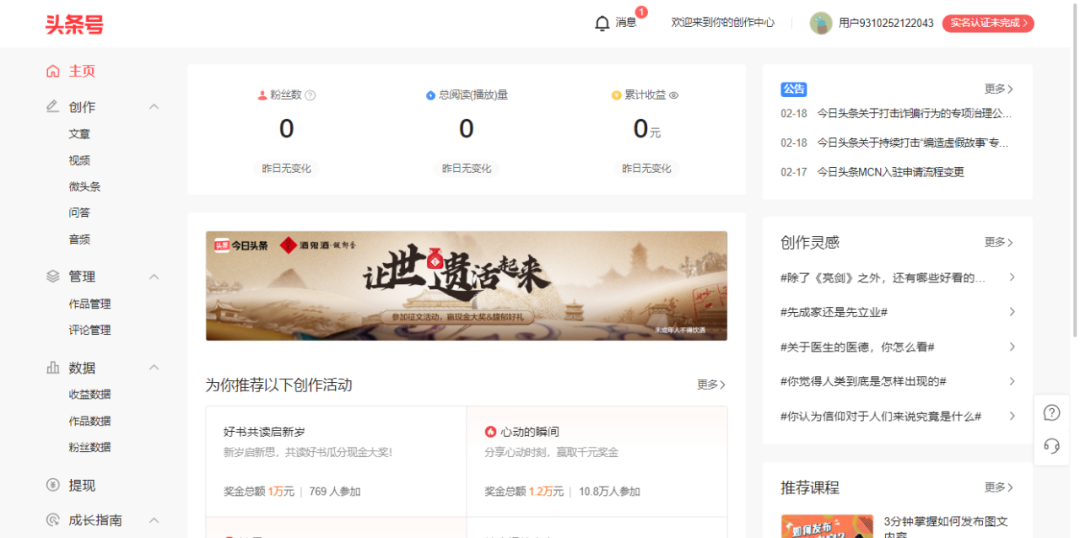The height and width of the screenshot is (538, 1080).
Task: Open announcement 今日头条MCN入驻申请流程变更
Action: pos(891,172)
